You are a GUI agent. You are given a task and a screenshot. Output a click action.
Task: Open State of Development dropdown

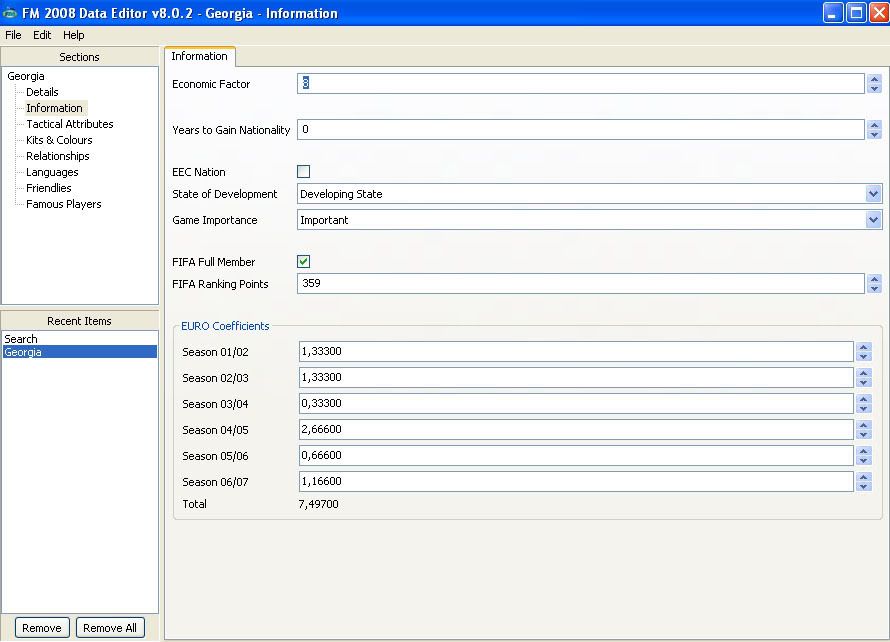click(874, 194)
